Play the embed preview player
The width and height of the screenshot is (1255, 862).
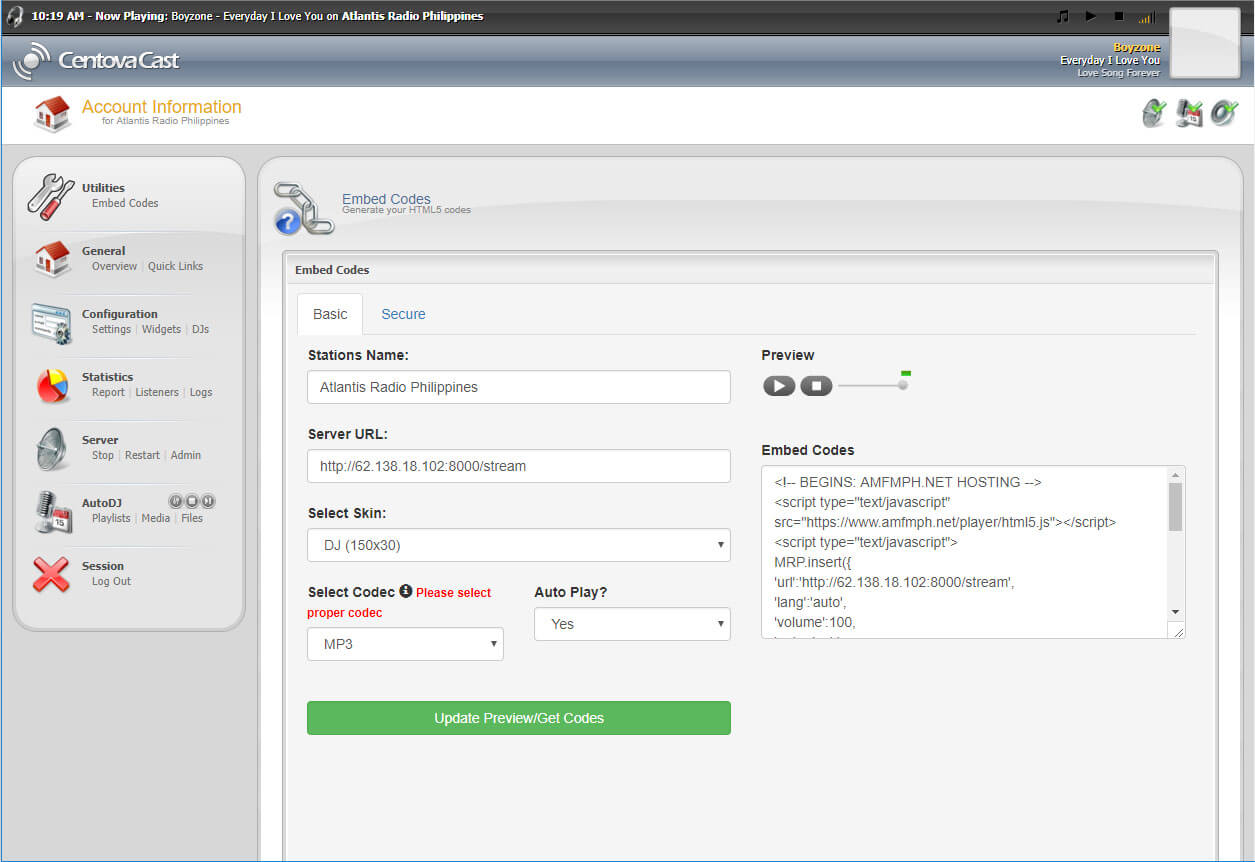point(779,386)
